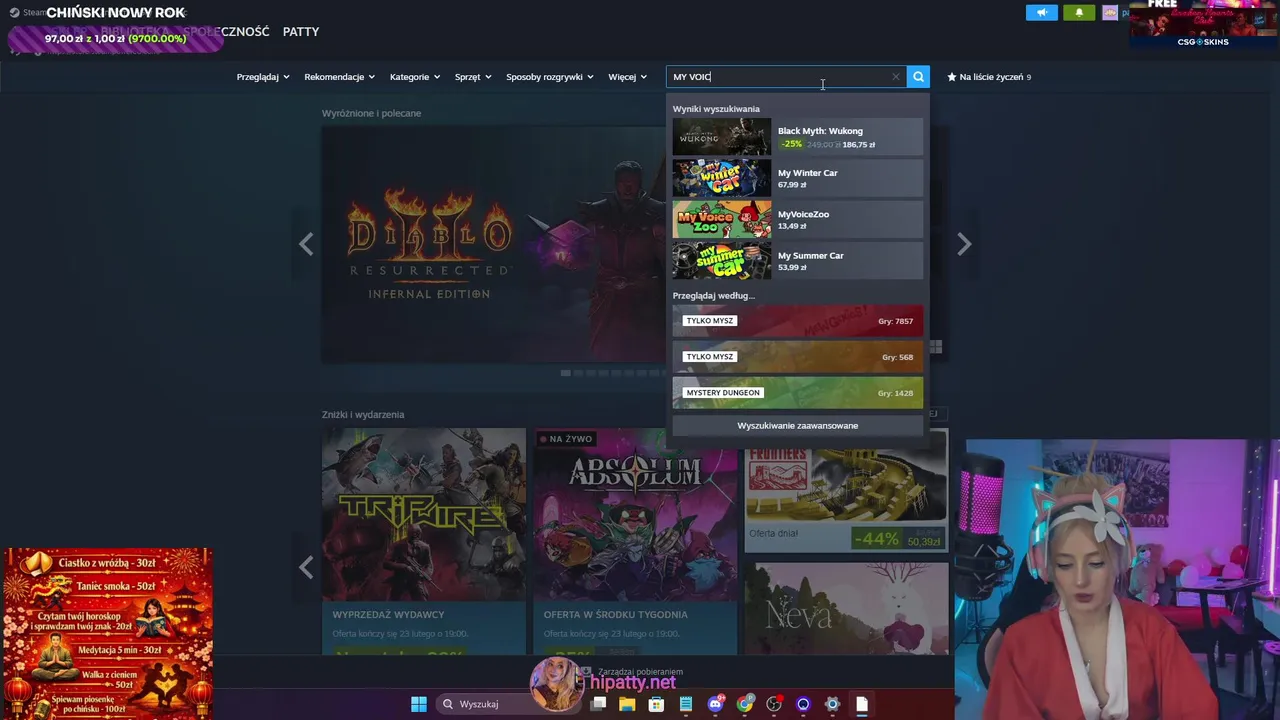Open the Neva game card

pyautogui.click(x=846, y=608)
